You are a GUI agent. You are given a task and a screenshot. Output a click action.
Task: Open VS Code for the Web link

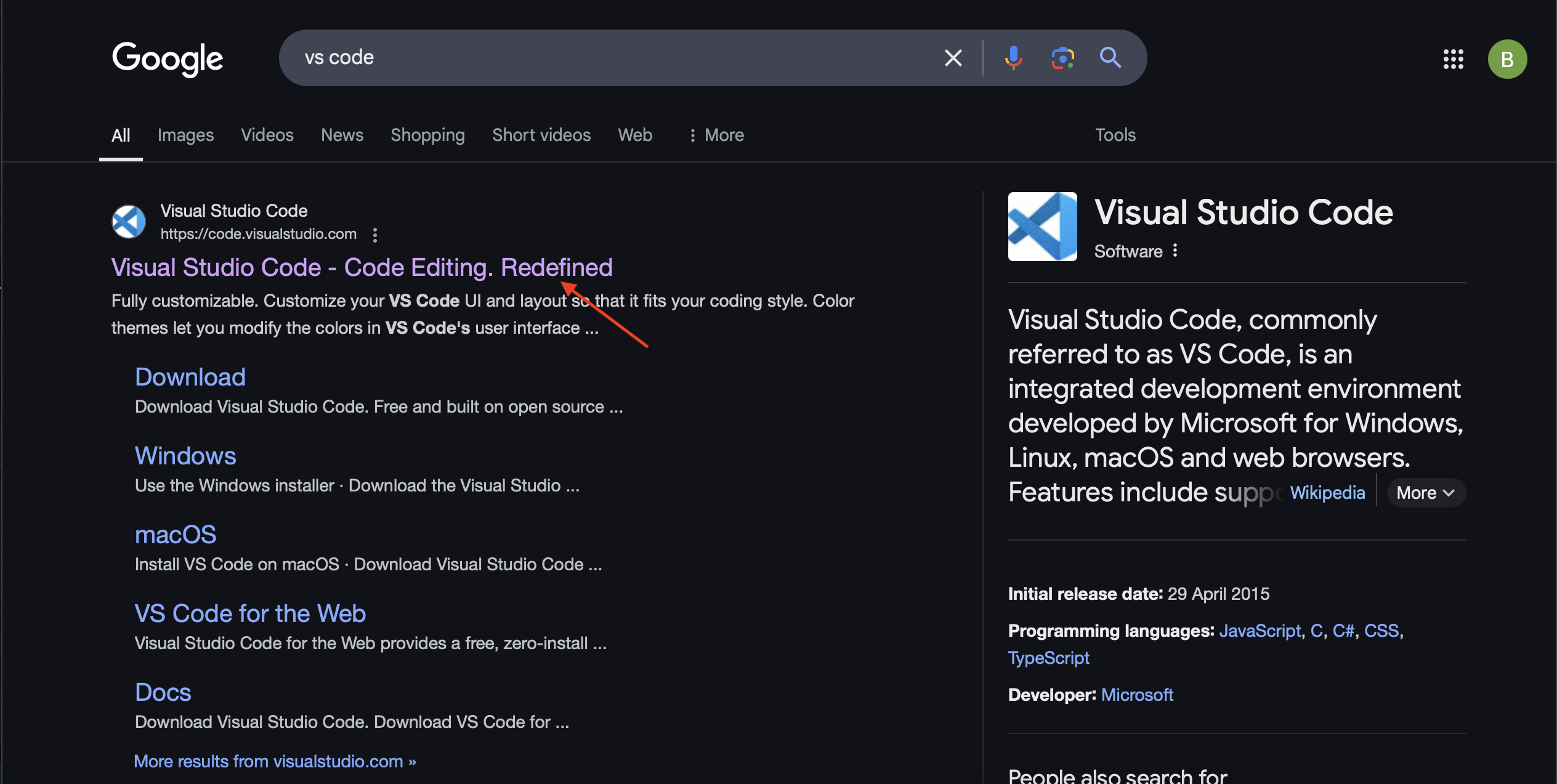coord(250,613)
